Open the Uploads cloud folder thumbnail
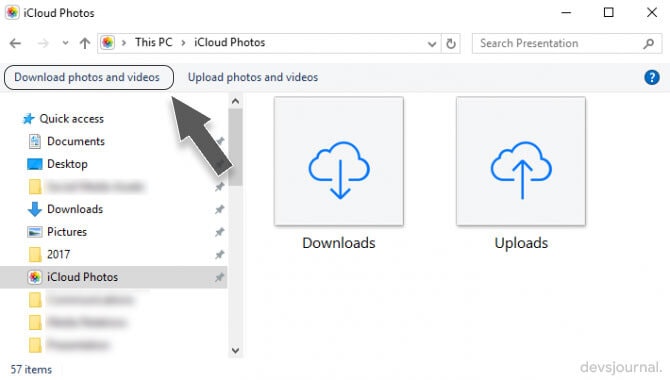 (521, 161)
